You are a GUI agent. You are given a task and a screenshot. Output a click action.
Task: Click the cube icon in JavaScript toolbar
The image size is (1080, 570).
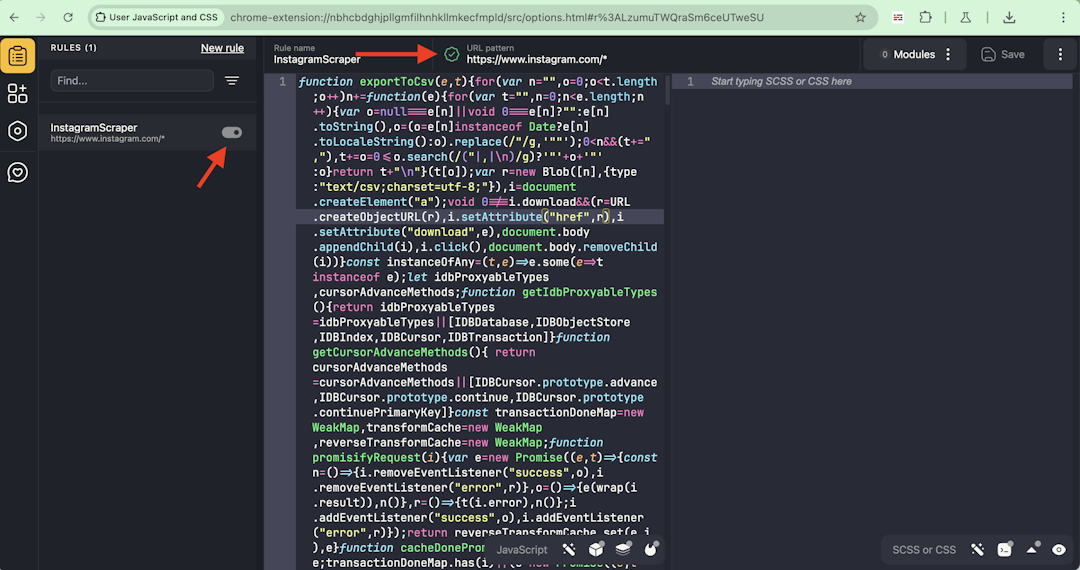click(596, 549)
